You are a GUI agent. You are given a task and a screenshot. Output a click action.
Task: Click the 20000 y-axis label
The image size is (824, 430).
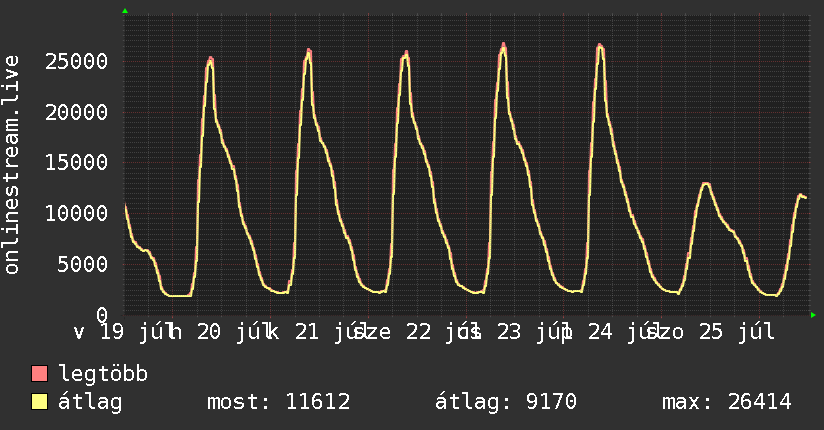(x=76, y=112)
